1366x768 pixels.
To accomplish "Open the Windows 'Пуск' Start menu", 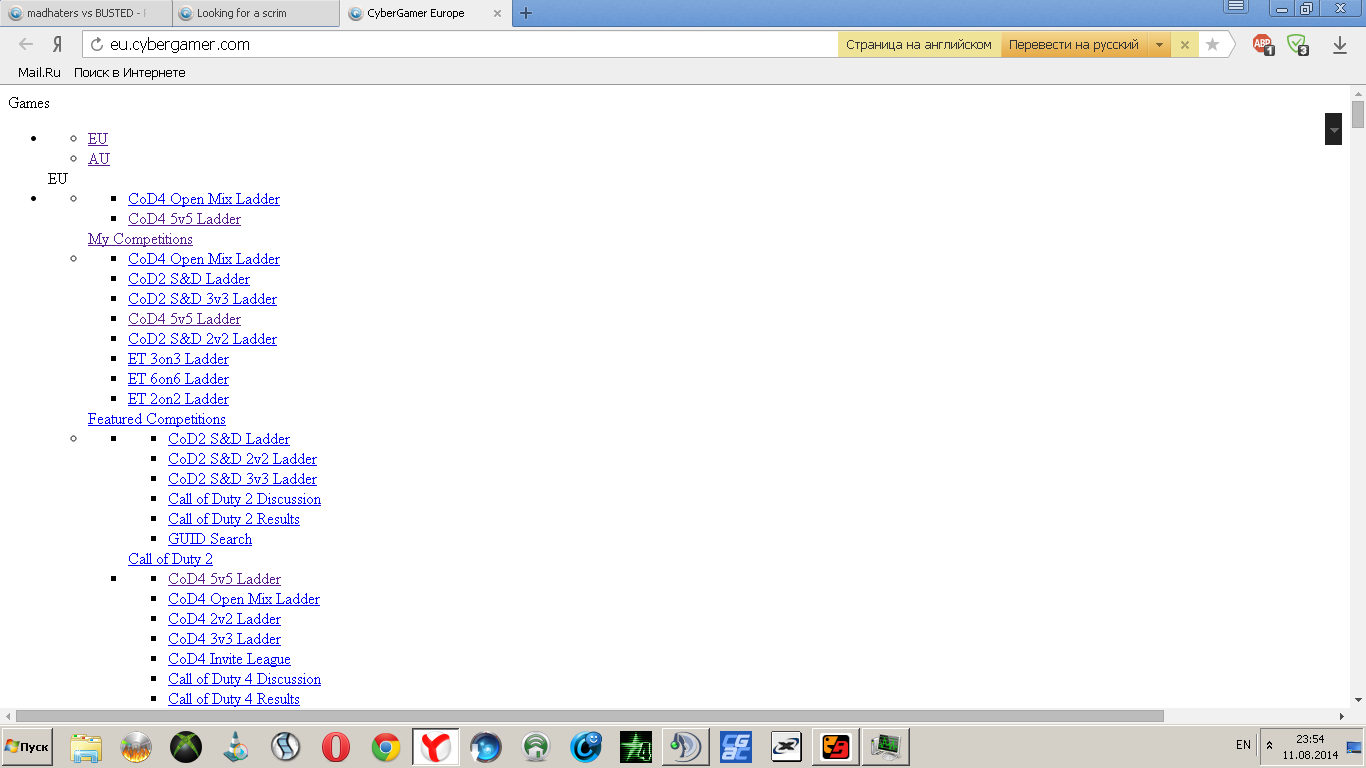I will [27, 746].
